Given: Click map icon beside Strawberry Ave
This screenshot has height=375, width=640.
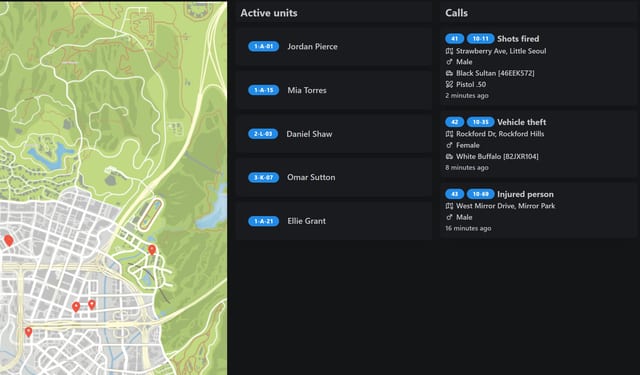Looking at the screenshot, I should pos(449,51).
